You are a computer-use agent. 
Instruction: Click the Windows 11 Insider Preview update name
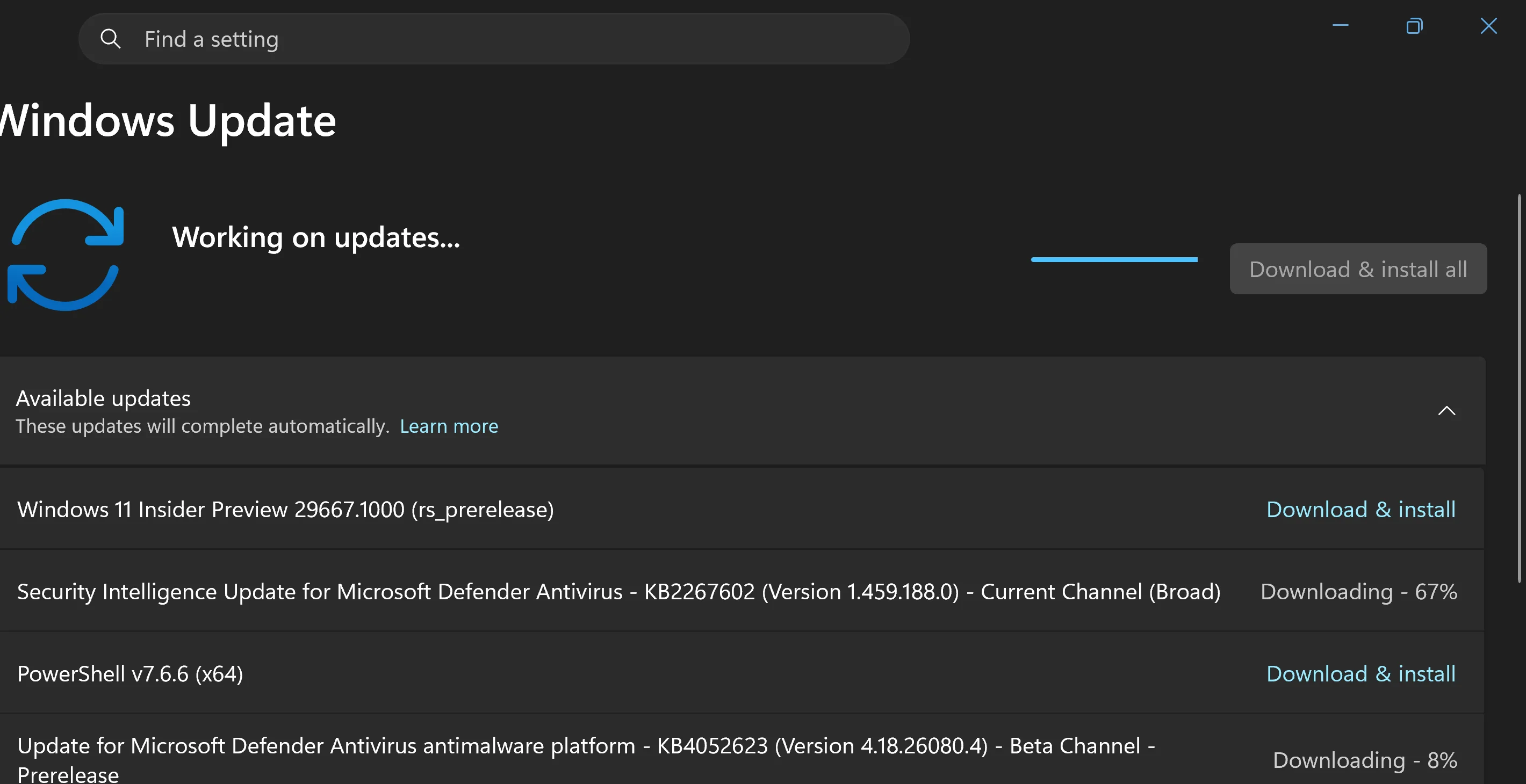tap(285, 510)
